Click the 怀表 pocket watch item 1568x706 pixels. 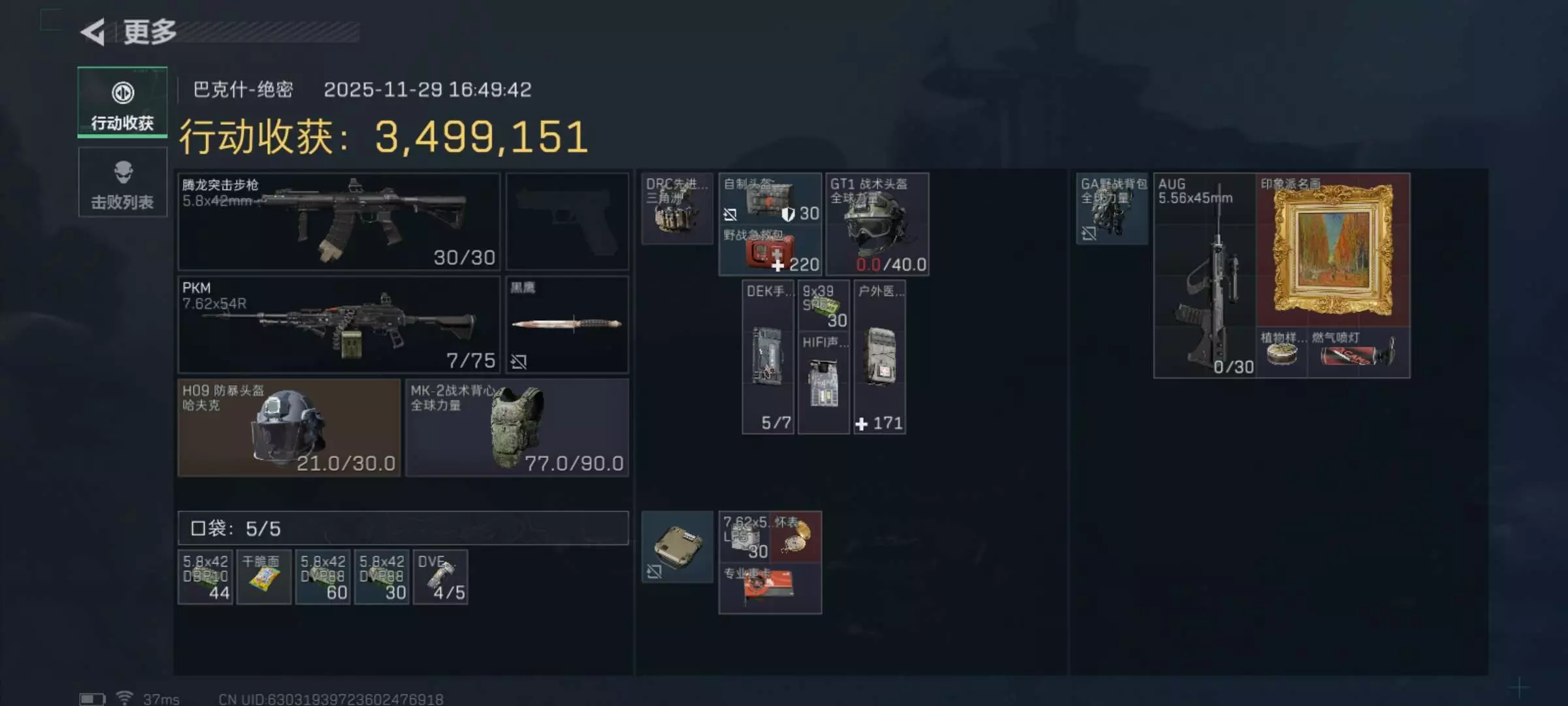click(x=796, y=537)
